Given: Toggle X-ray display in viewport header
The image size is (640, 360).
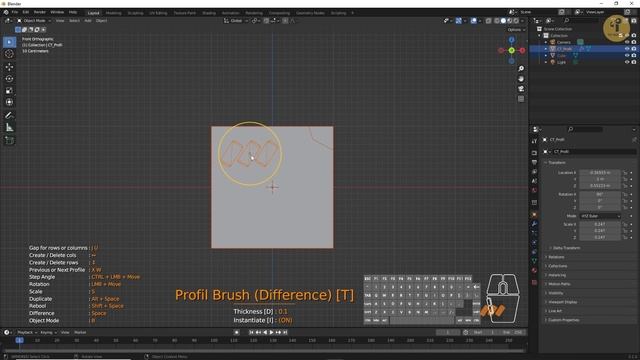Looking at the screenshot, I should pyautogui.click(x=488, y=21).
